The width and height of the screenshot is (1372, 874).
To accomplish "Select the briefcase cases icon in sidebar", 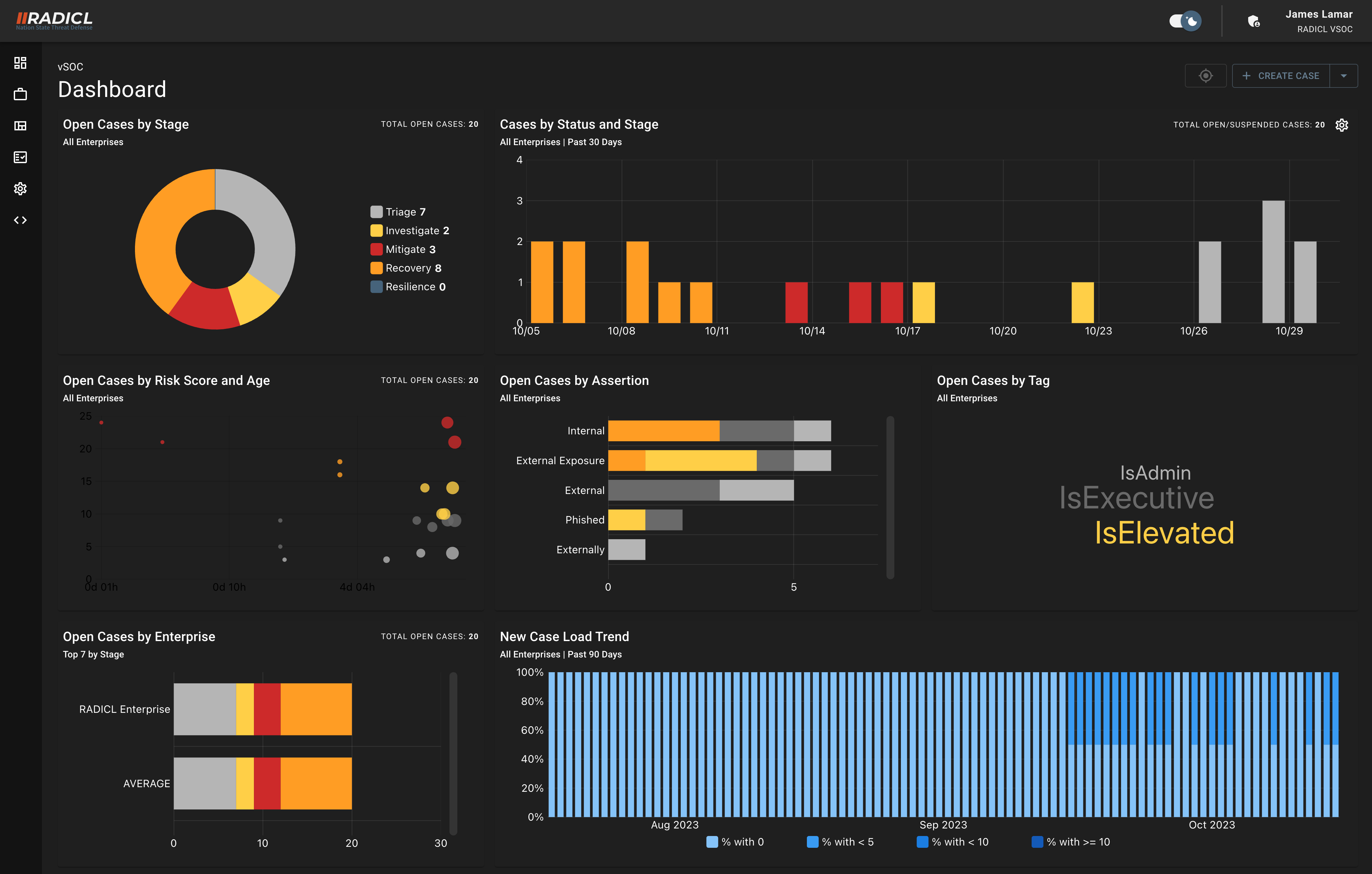I will coord(20,95).
